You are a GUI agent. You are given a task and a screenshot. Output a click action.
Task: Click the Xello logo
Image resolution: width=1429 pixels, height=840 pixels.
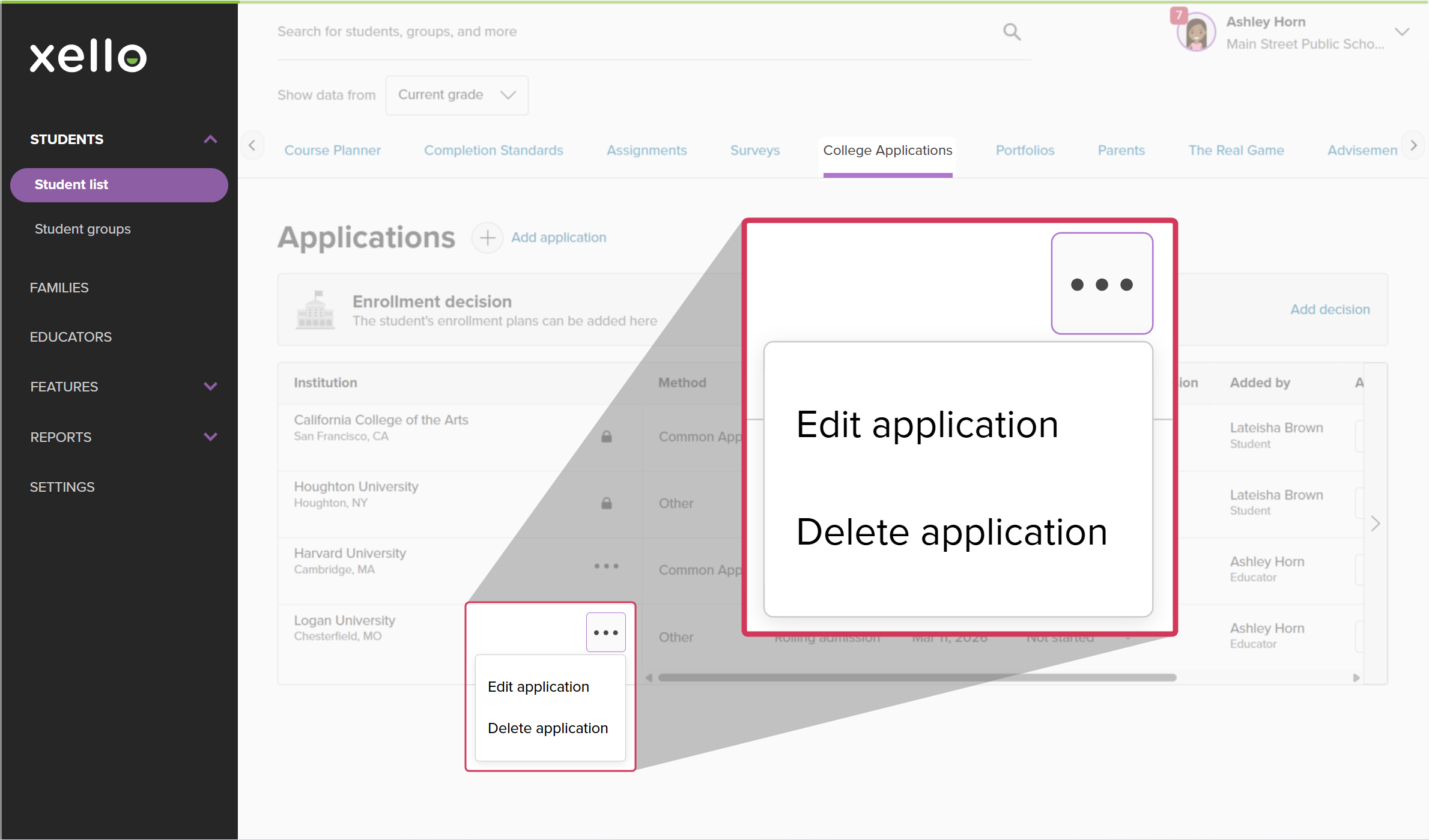(x=88, y=56)
